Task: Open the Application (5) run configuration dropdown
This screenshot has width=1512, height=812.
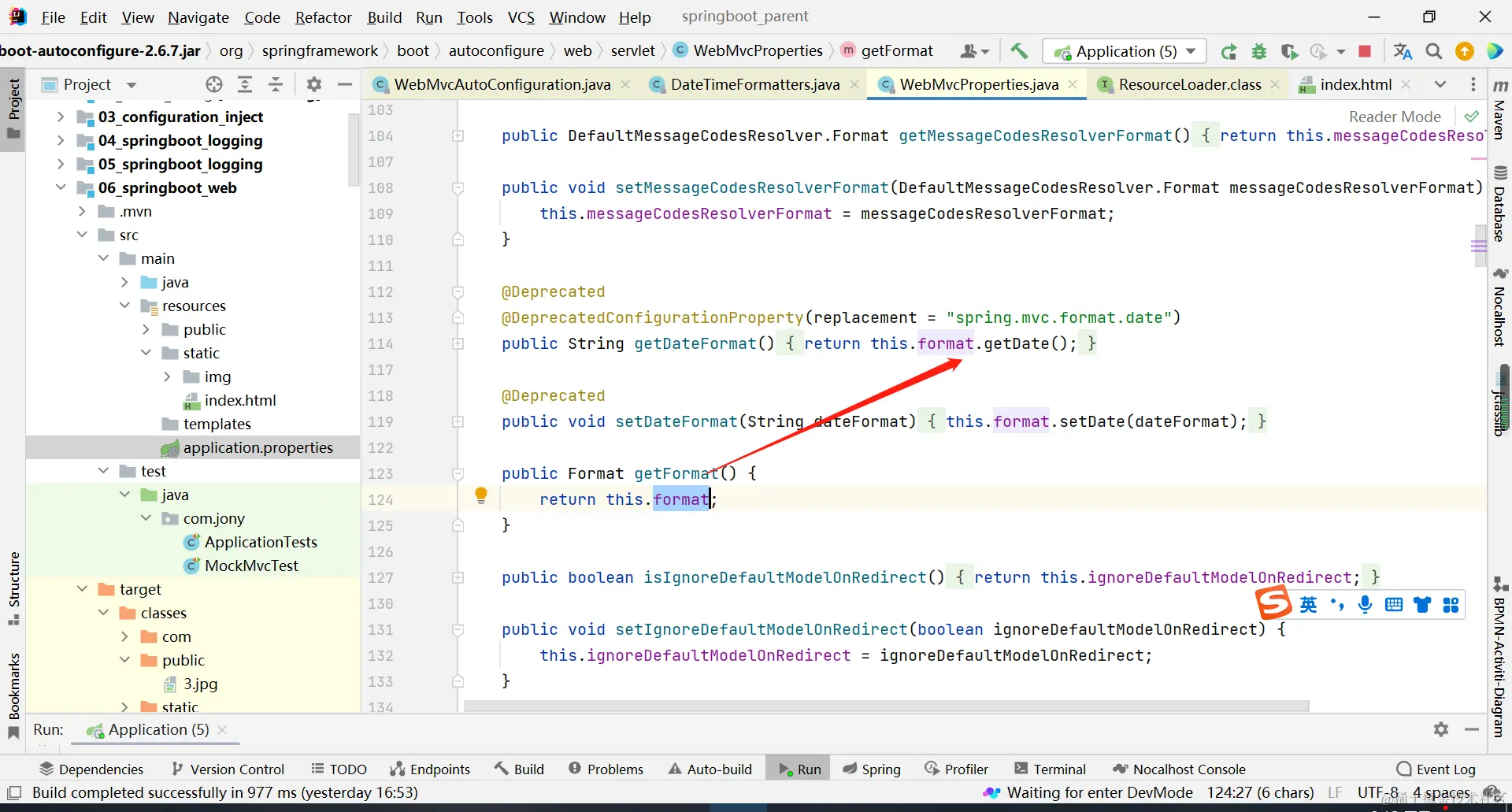Action: pyautogui.click(x=1125, y=51)
